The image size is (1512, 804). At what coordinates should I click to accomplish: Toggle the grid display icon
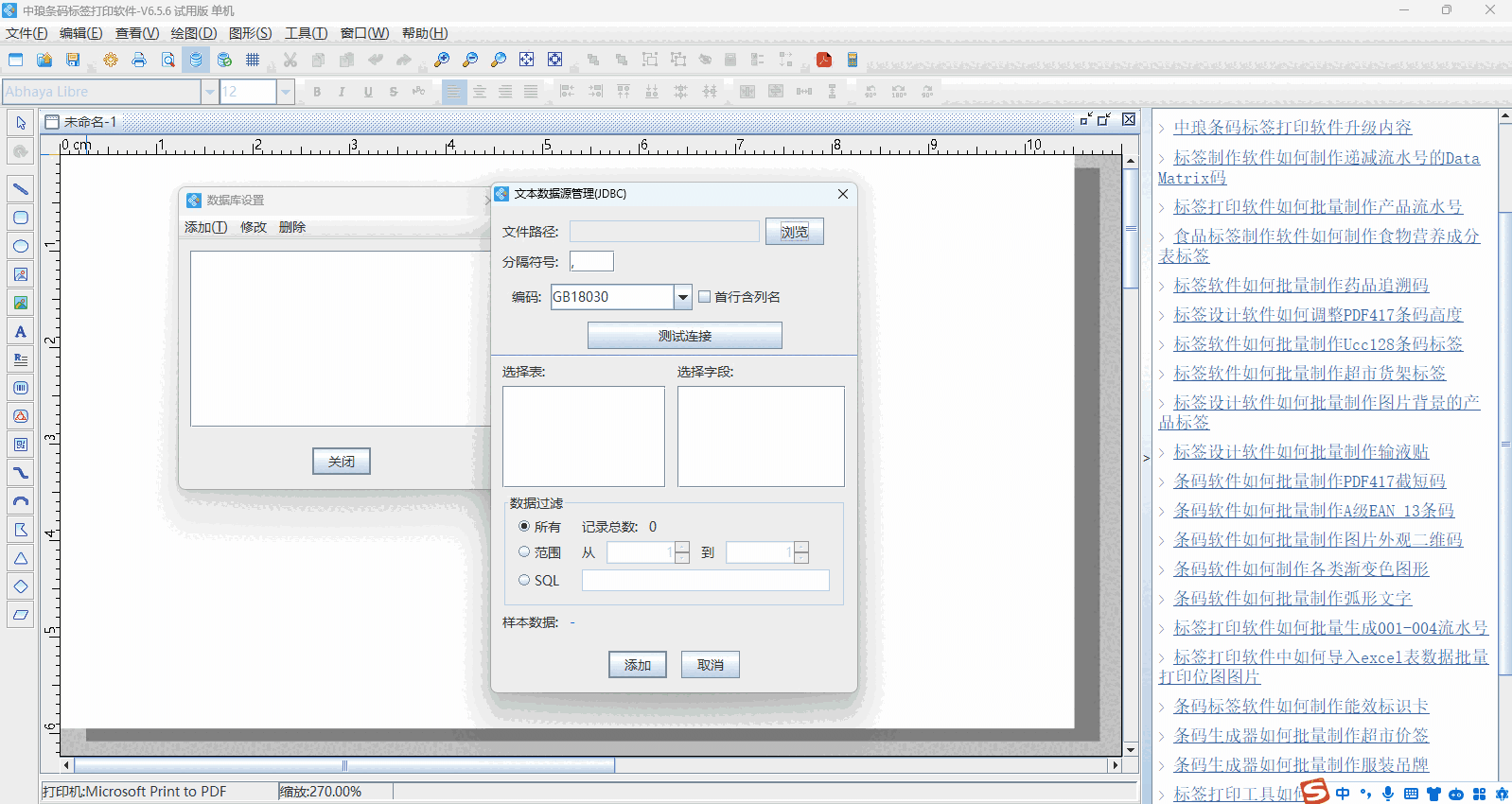point(253,60)
